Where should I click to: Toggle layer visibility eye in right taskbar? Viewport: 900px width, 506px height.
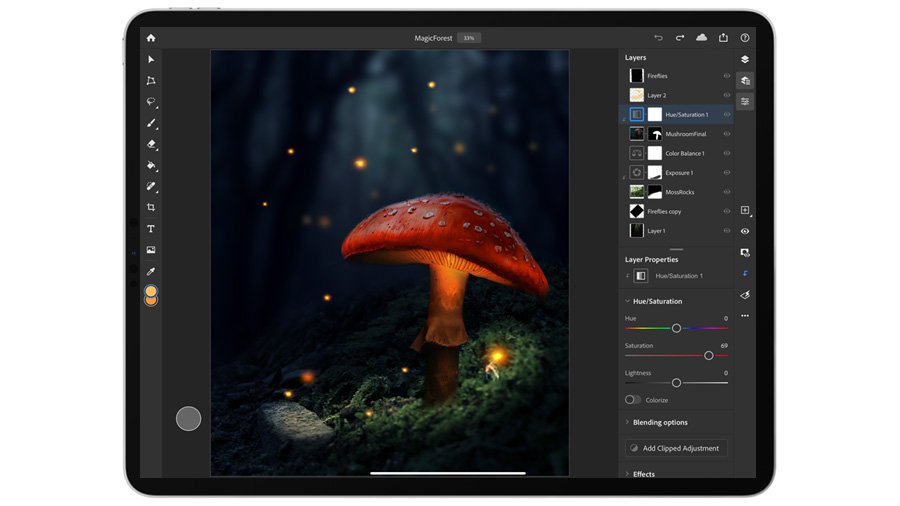click(745, 232)
